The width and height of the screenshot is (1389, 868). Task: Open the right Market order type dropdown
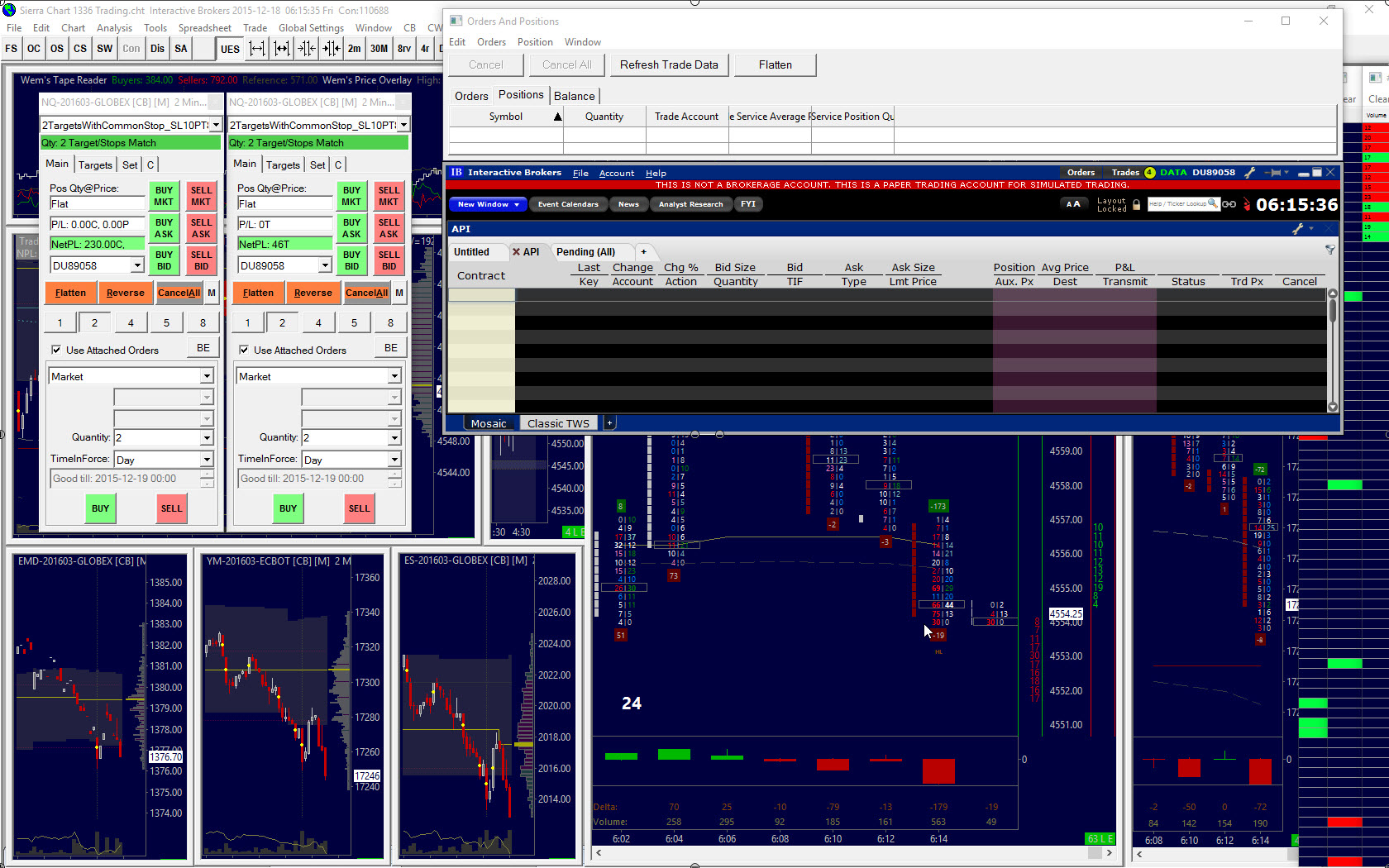[394, 376]
